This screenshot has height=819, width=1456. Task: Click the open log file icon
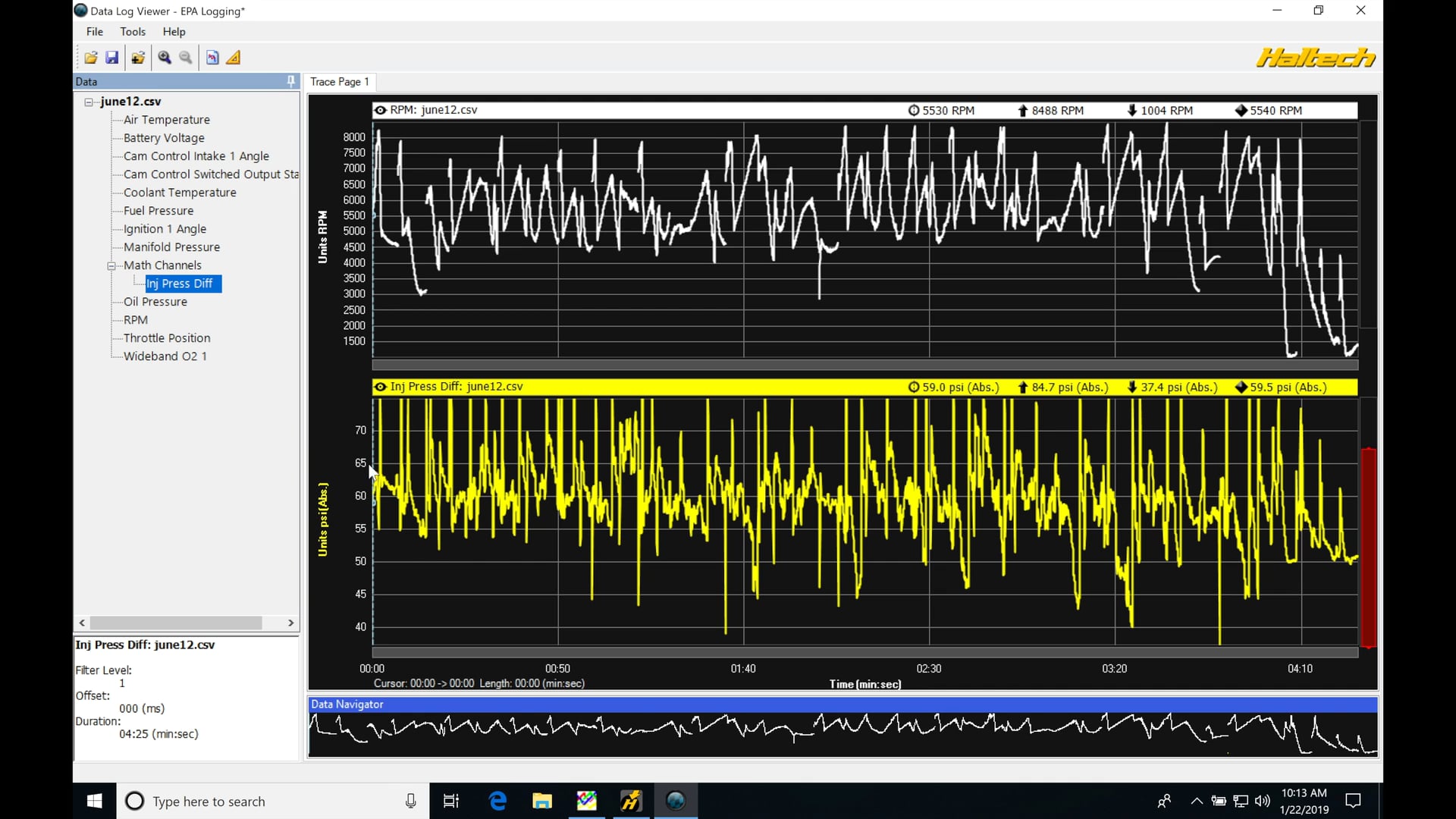[91, 58]
